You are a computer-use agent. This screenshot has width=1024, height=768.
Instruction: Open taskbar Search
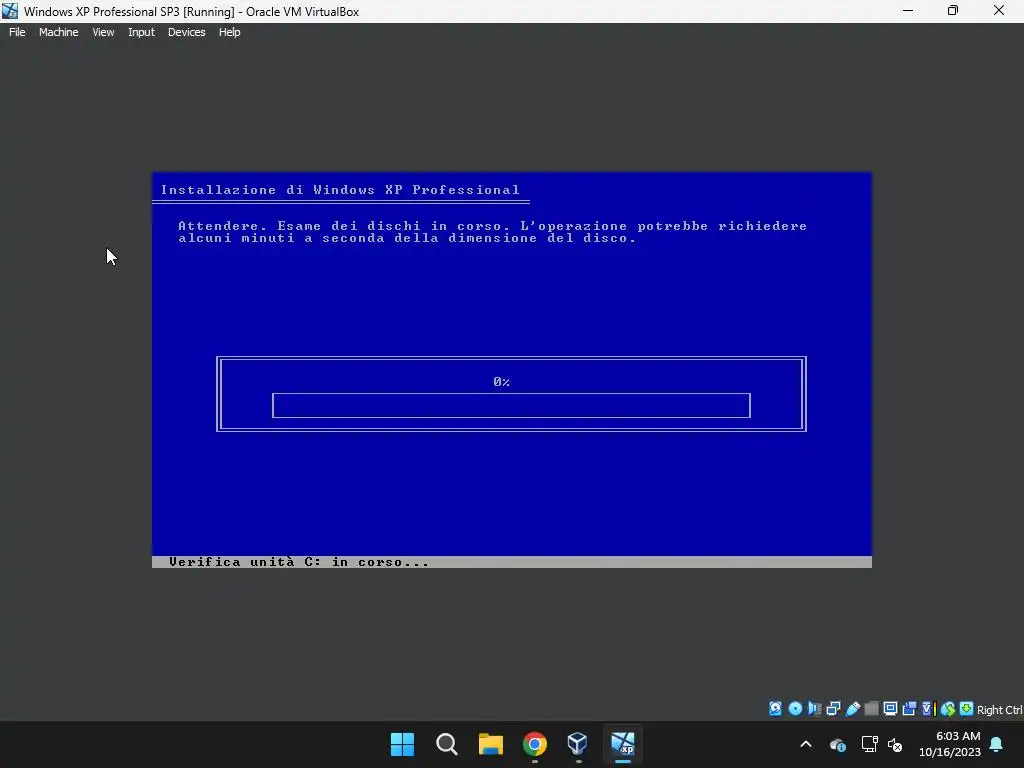[x=447, y=744]
